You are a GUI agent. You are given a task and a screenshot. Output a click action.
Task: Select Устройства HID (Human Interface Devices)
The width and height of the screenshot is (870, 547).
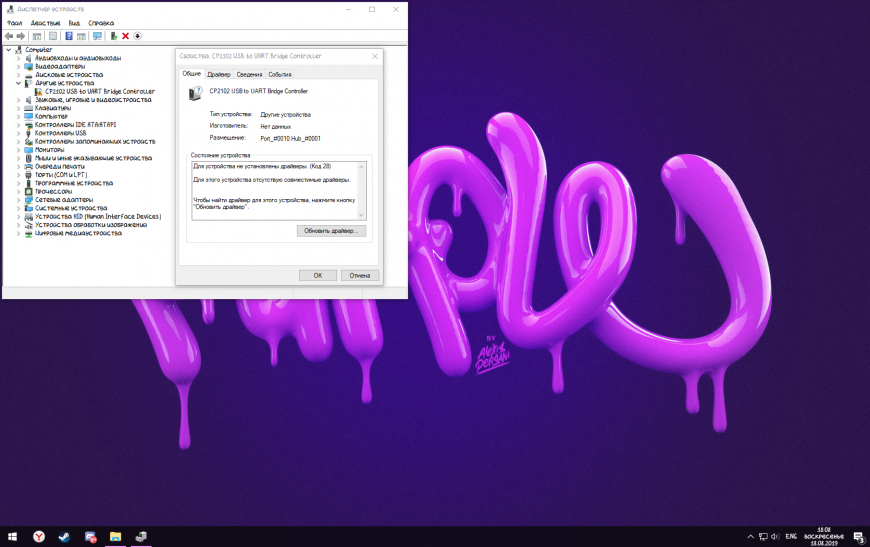pyautogui.click(x=98, y=216)
